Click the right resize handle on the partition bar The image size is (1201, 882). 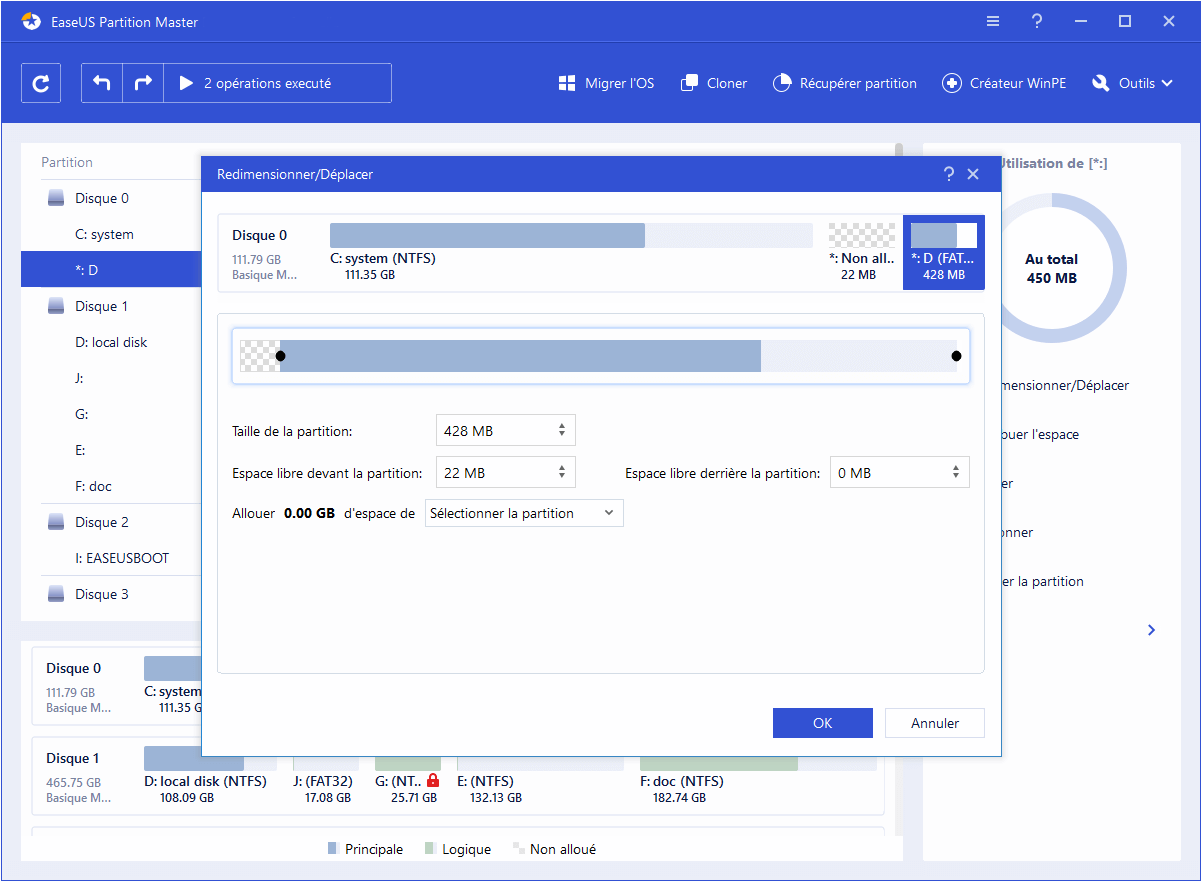(956, 355)
